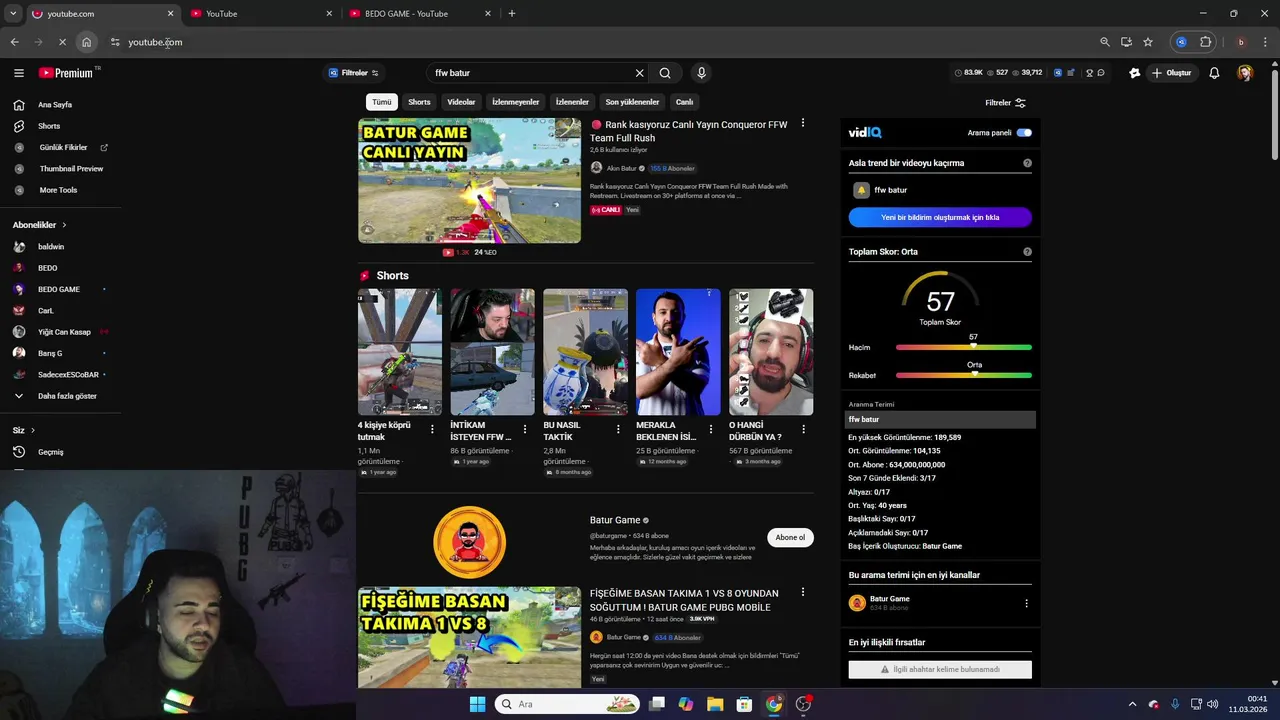Click Chrome extensions puzzle icon
Viewport: 1280px width, 720px height.
pyautogui.click(x=1206, y=42)
